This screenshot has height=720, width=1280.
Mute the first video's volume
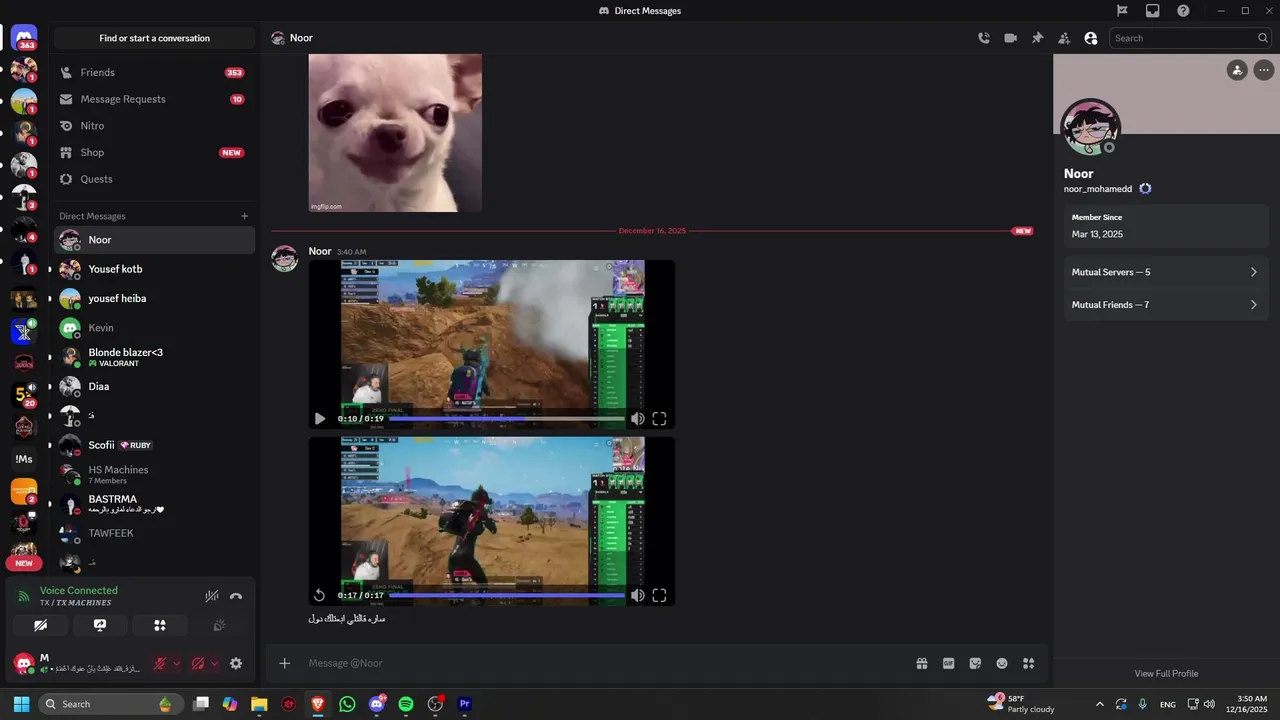[637, 419]
